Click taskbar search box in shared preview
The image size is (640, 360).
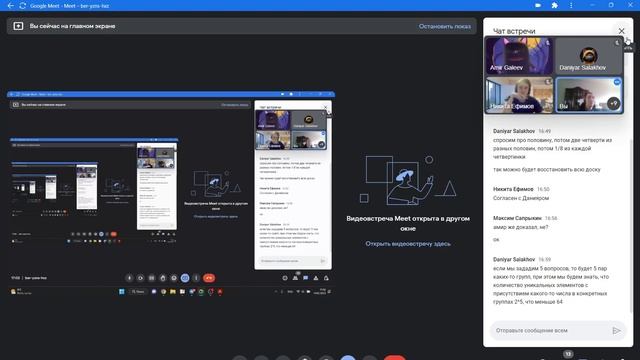coord(138,291)
